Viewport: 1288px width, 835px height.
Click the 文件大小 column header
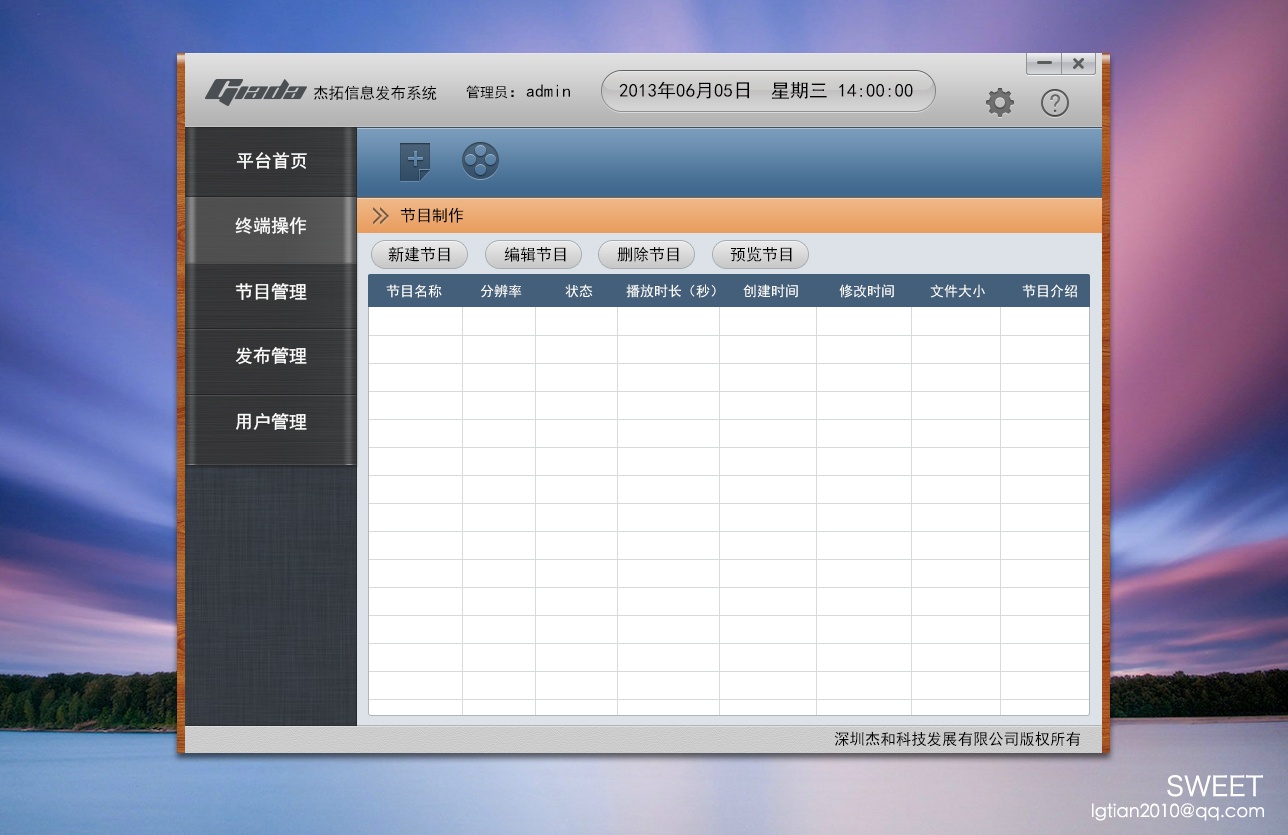click(957, 291)
